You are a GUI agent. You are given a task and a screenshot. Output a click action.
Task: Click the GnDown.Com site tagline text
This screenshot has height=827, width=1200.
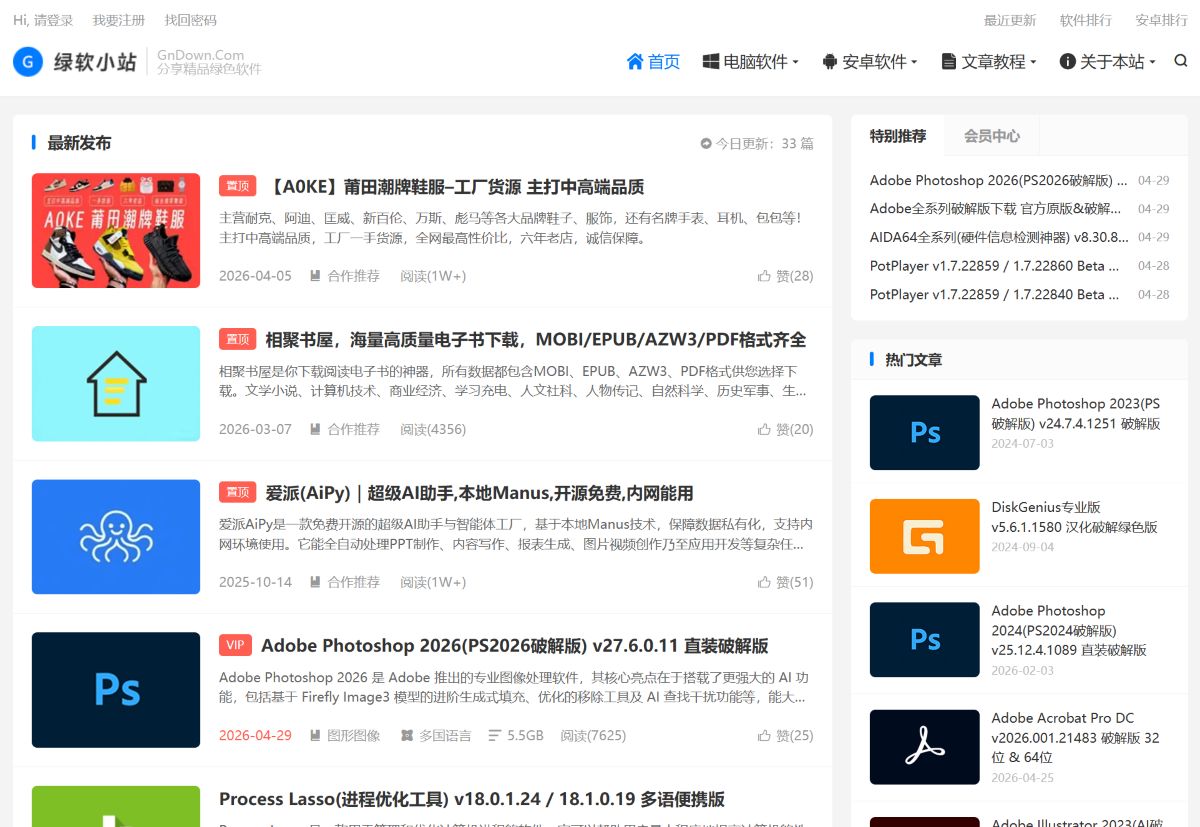tap(201, 55)
